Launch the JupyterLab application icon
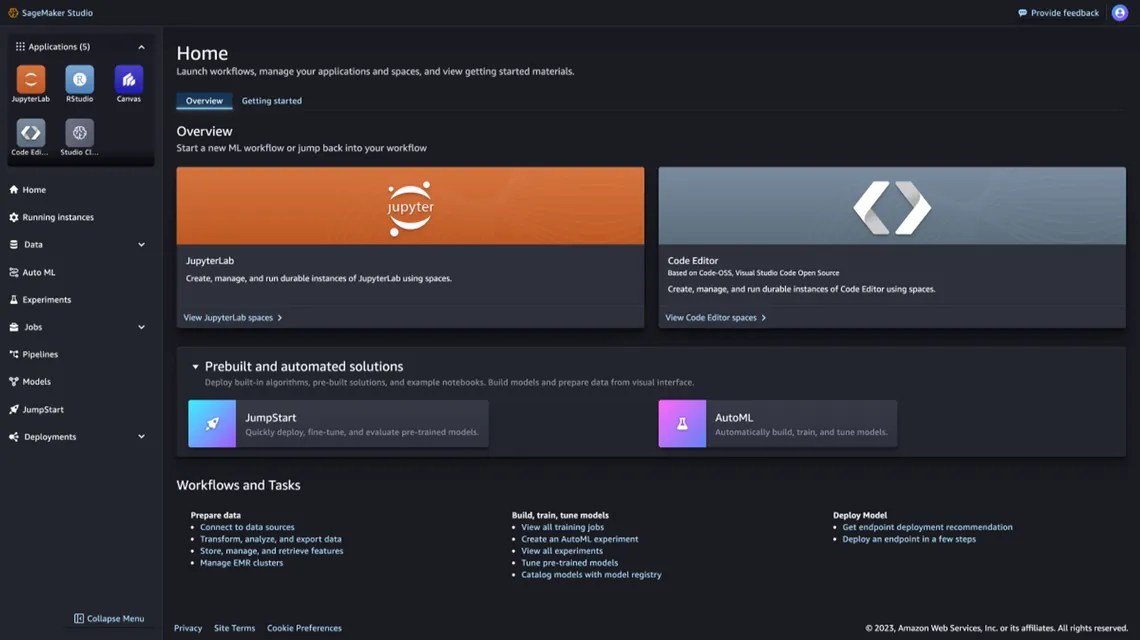Viewport: 1140px width, 640px height. pos(31,79)
